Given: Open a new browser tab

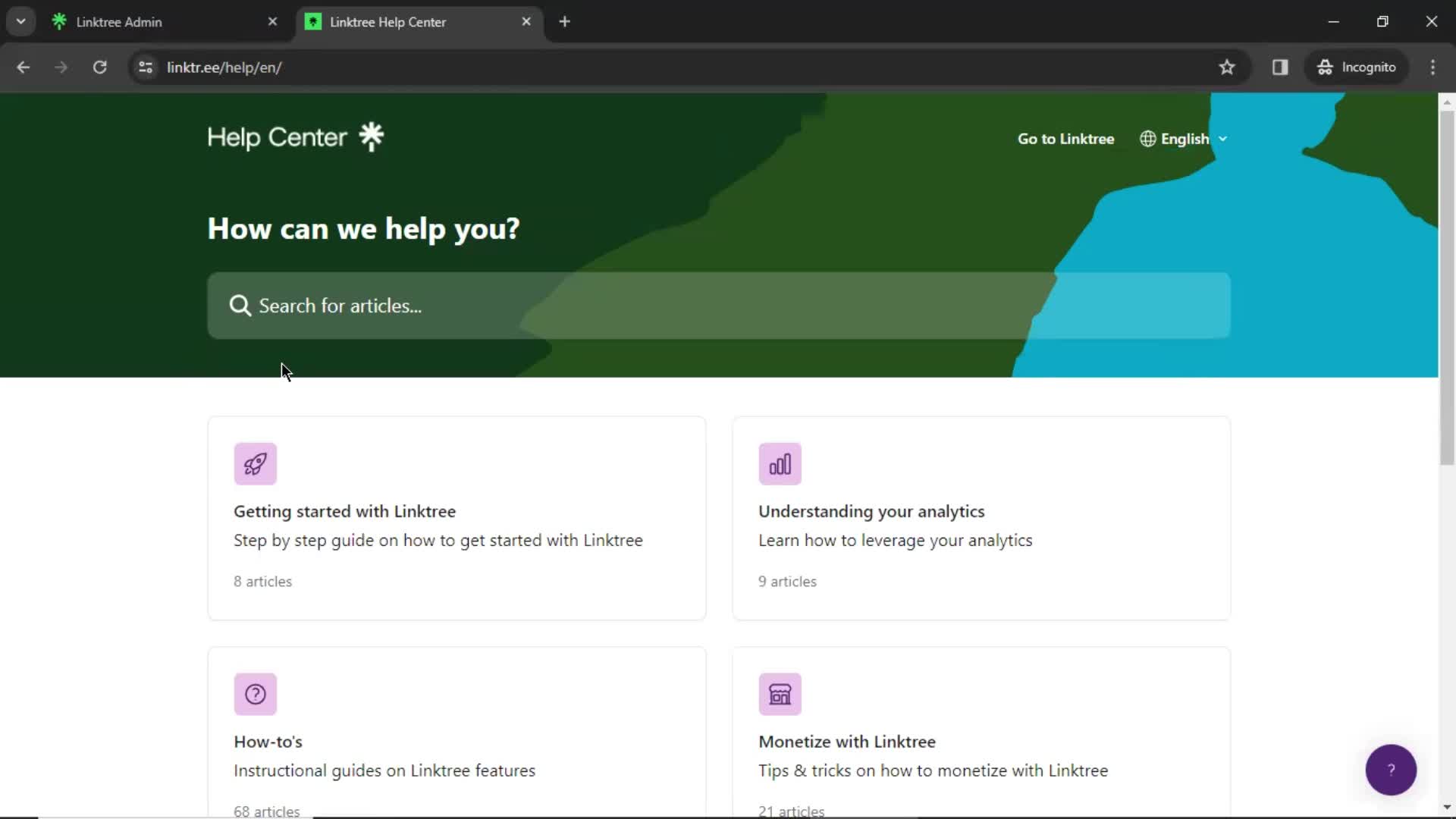Looking at the screenshot, I should [x=564, y=22].
